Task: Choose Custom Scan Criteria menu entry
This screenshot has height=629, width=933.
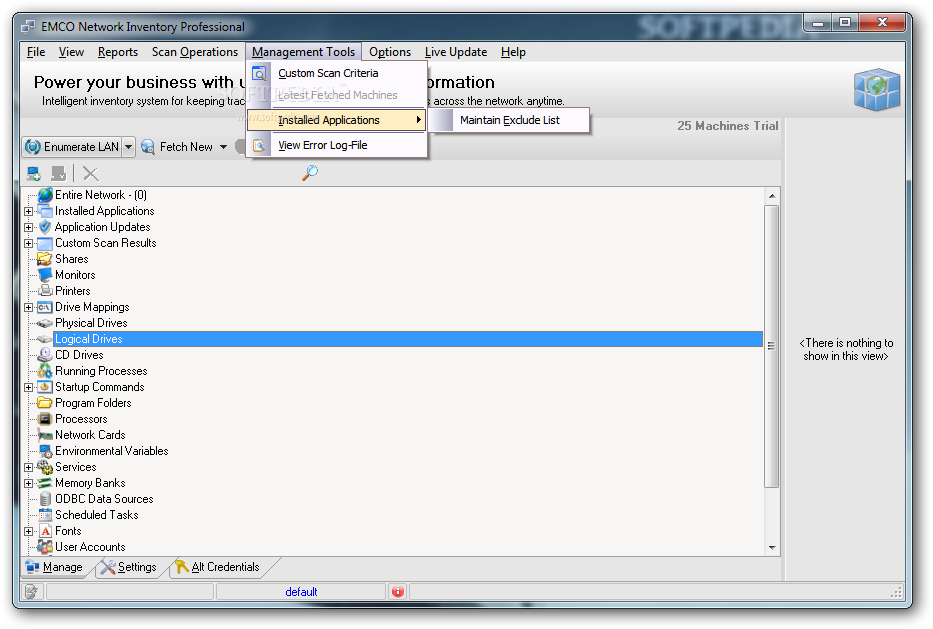Action: 337,73
